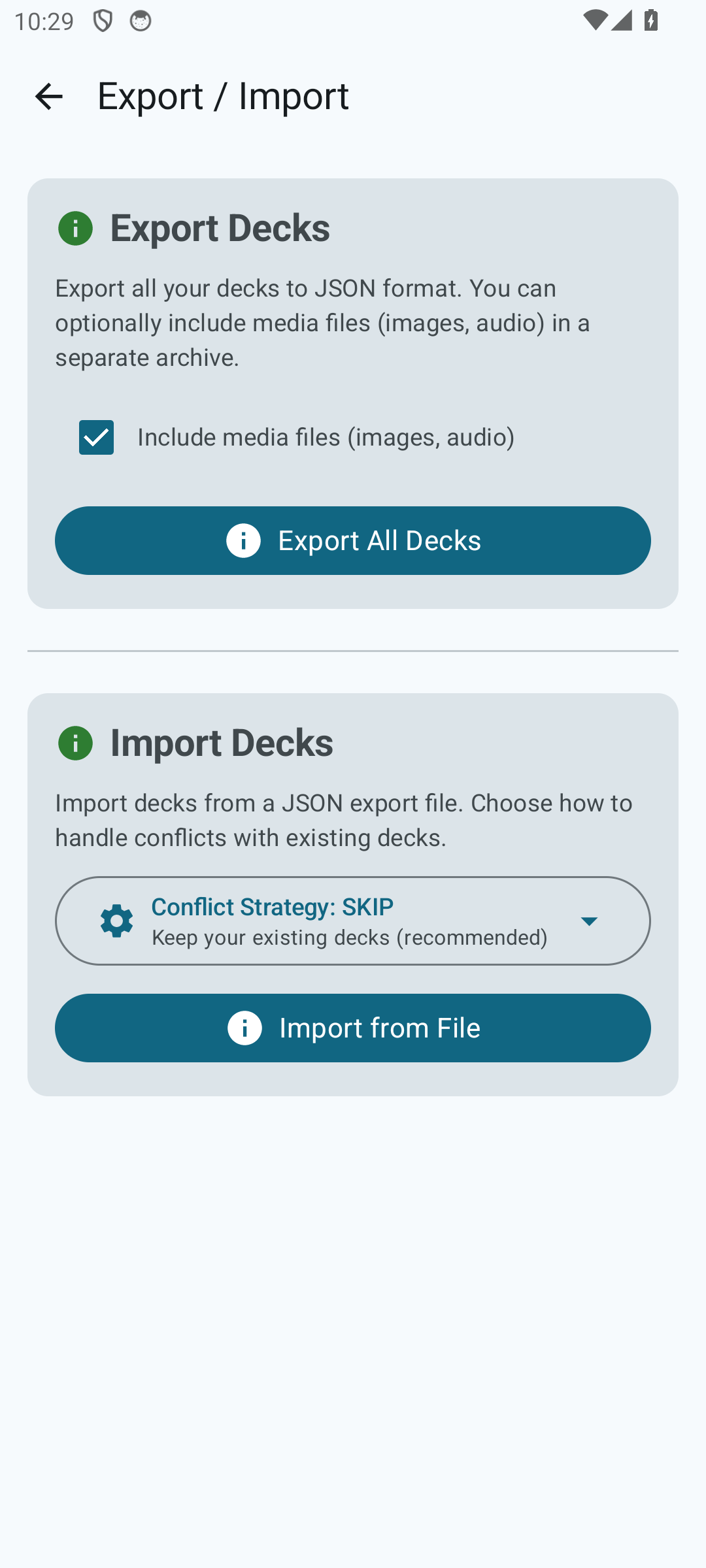
Task: Click the green info icon beside Import Decks
Action: coord(75,743)
